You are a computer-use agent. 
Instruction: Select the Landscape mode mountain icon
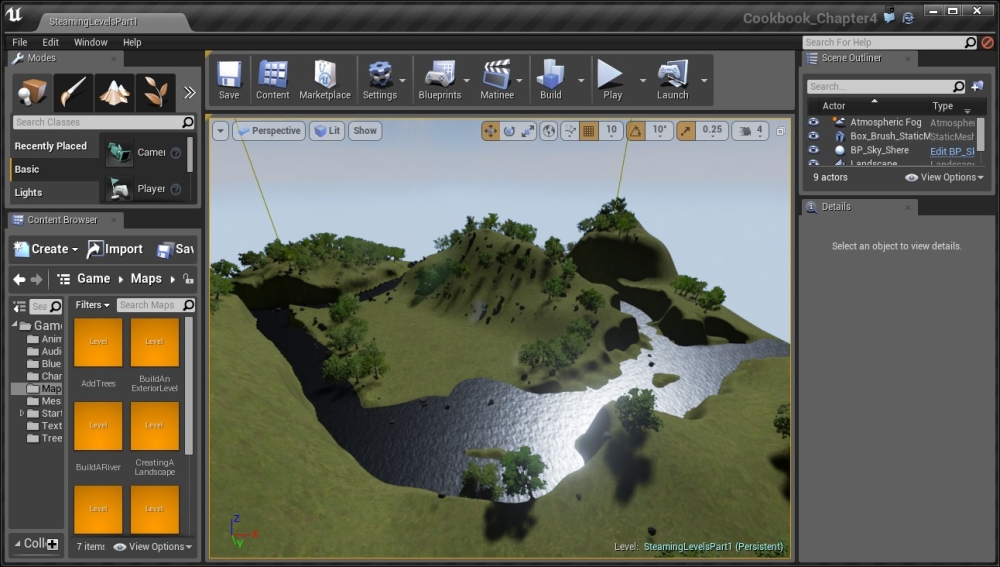[x=114, y=92]
